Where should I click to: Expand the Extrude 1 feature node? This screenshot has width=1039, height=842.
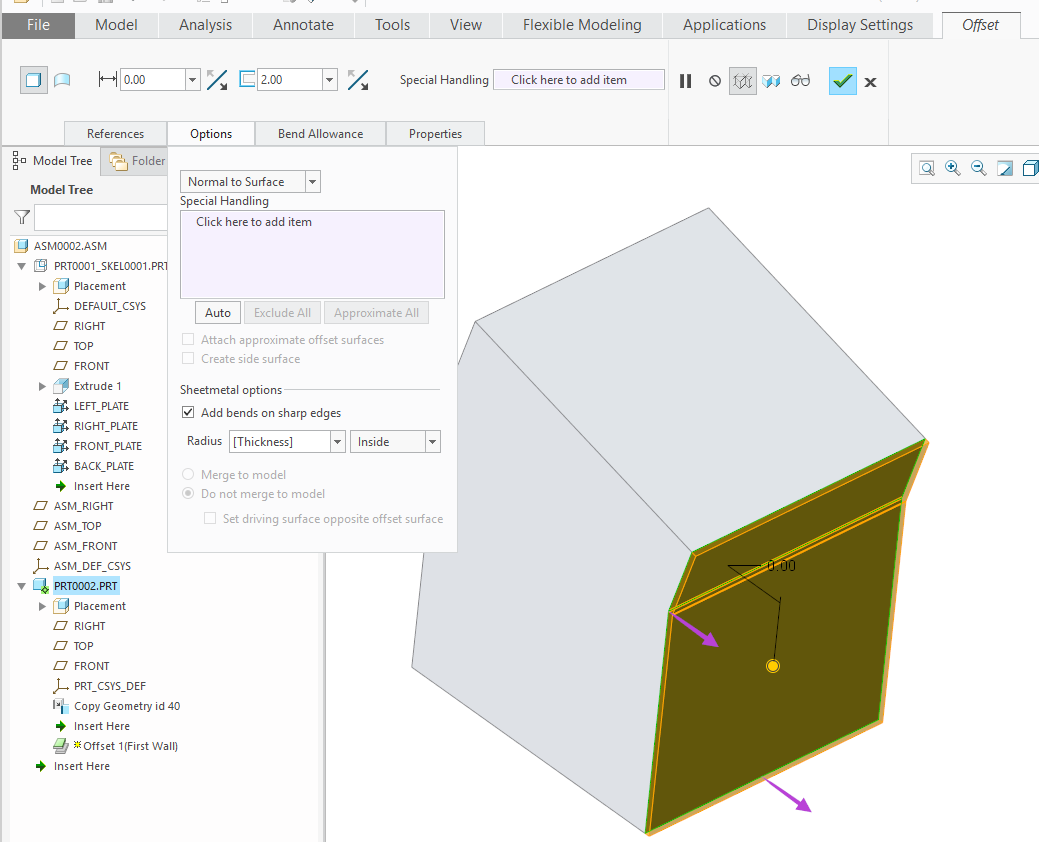pos(41,385)
